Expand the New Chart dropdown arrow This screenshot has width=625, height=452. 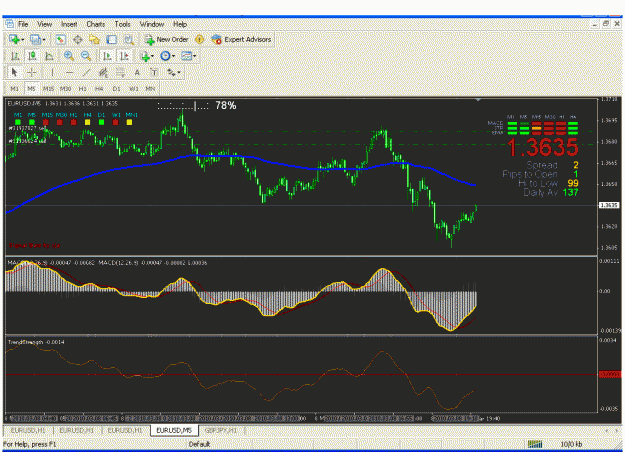[x=23, y=39]
